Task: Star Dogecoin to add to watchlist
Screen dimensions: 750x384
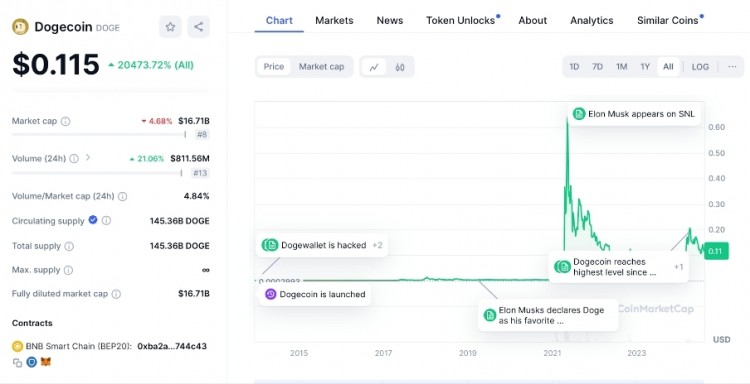Action: pyautogui.click(x=170, y=27)
